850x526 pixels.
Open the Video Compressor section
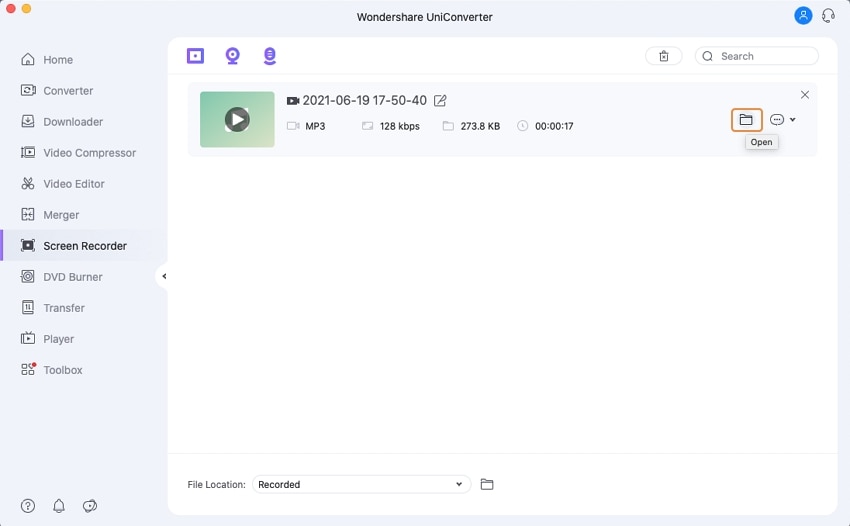[x=78, y=153]
